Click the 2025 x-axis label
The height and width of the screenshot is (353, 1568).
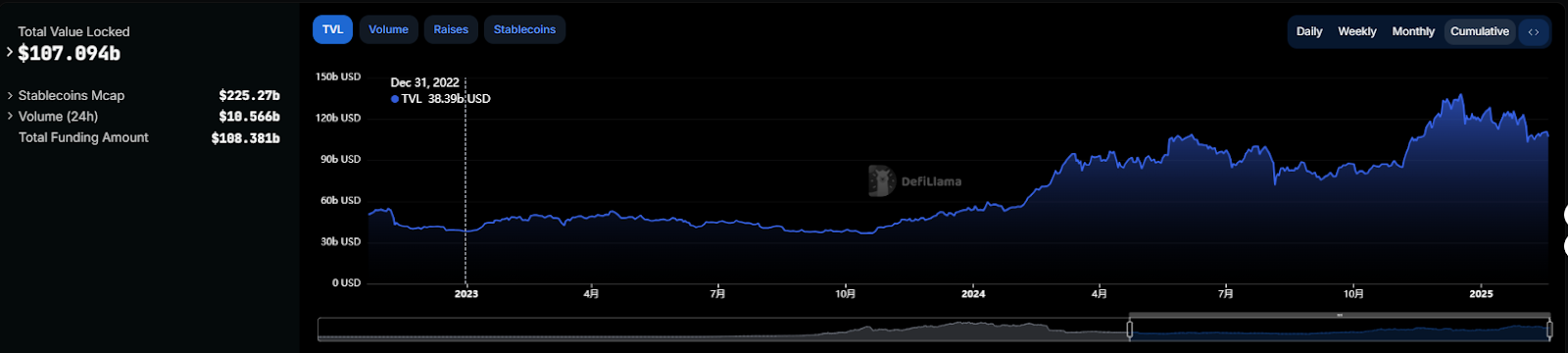coord(1481,294)
